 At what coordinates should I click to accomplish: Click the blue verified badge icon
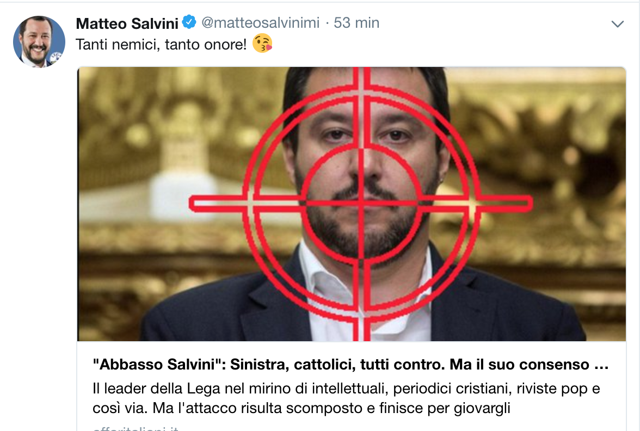coord(189,22)
